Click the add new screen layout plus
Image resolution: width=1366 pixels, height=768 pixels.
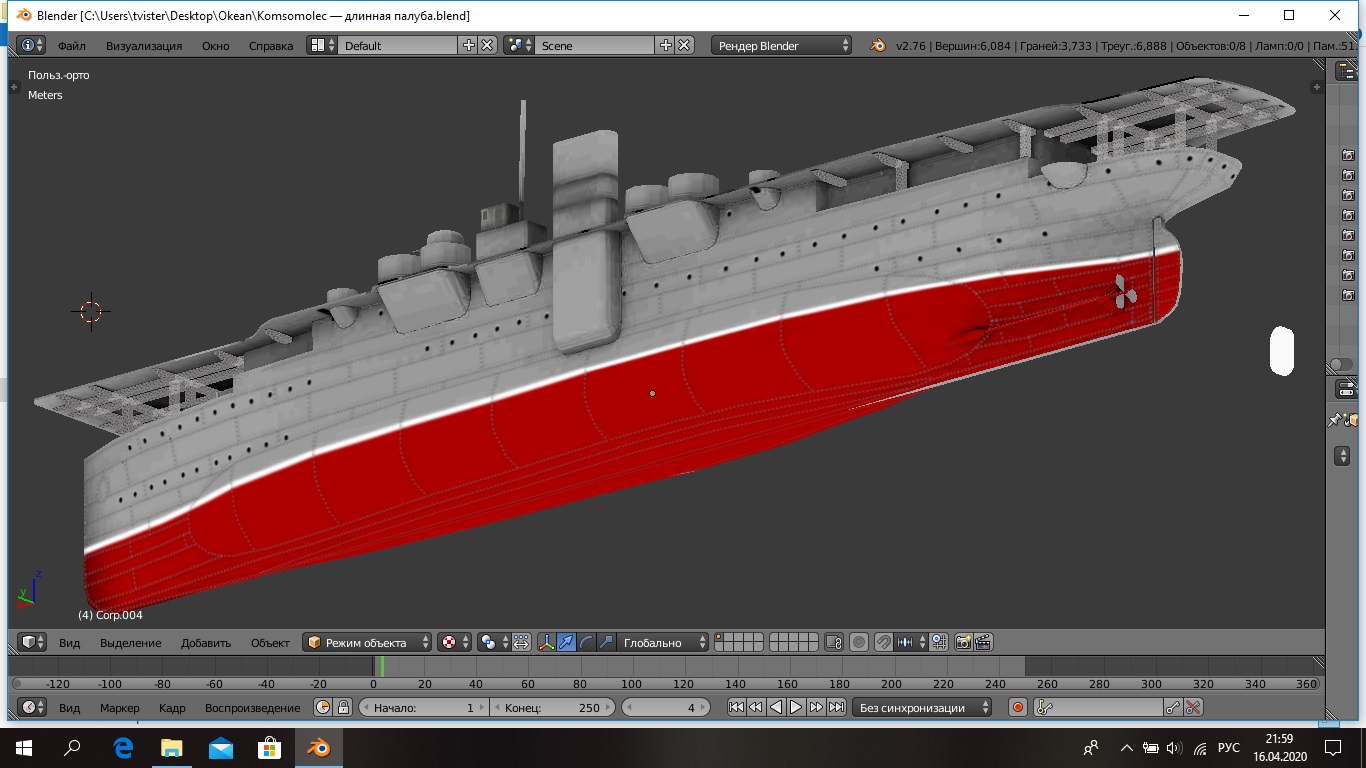468,46
